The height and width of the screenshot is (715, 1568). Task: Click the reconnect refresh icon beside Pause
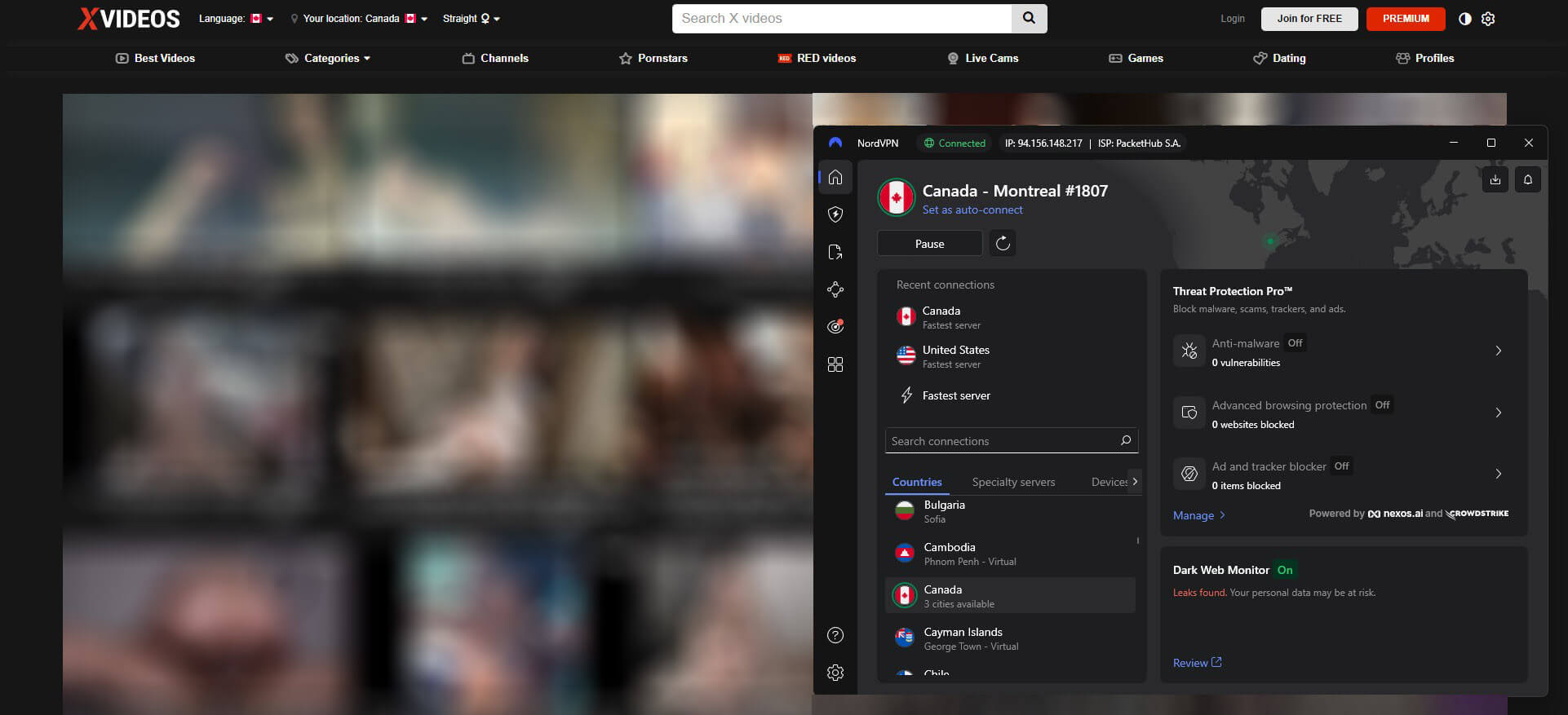(1003, 243)
